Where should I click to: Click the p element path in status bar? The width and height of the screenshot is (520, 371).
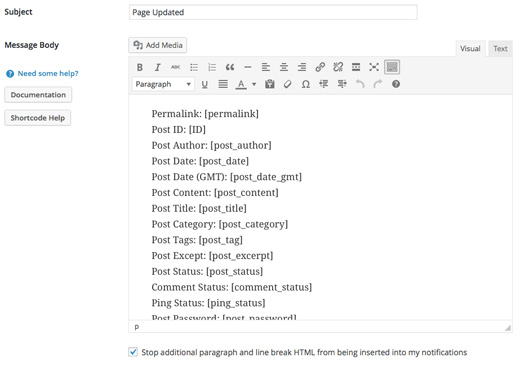tap(137, 327)
